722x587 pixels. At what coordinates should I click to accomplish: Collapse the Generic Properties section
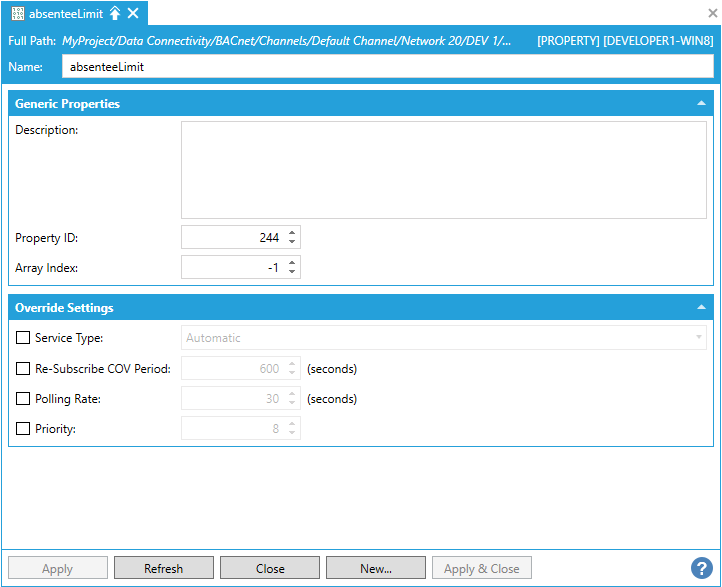coord(701,103)
